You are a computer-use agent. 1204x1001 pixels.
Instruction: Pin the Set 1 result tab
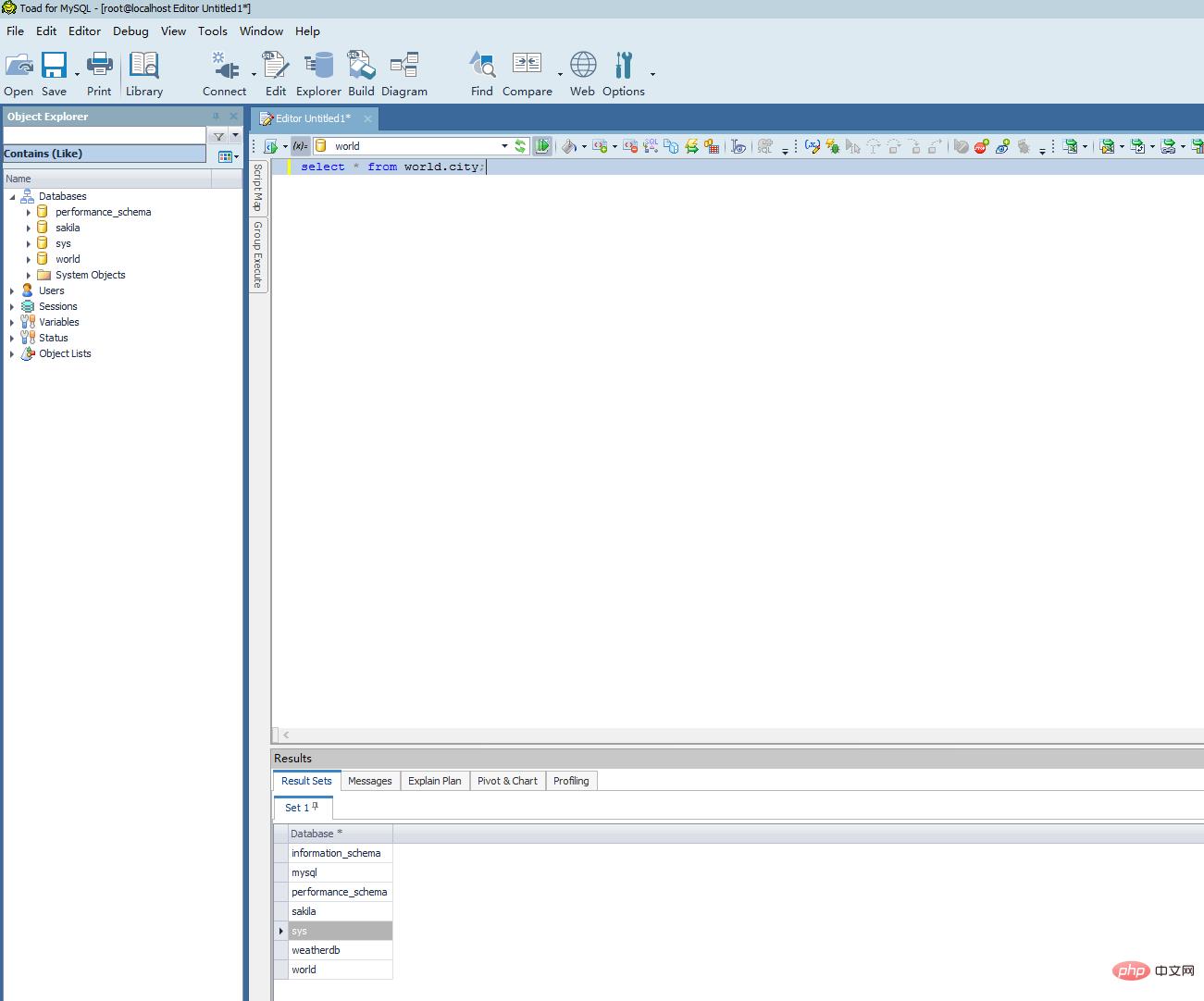[316, 807]
